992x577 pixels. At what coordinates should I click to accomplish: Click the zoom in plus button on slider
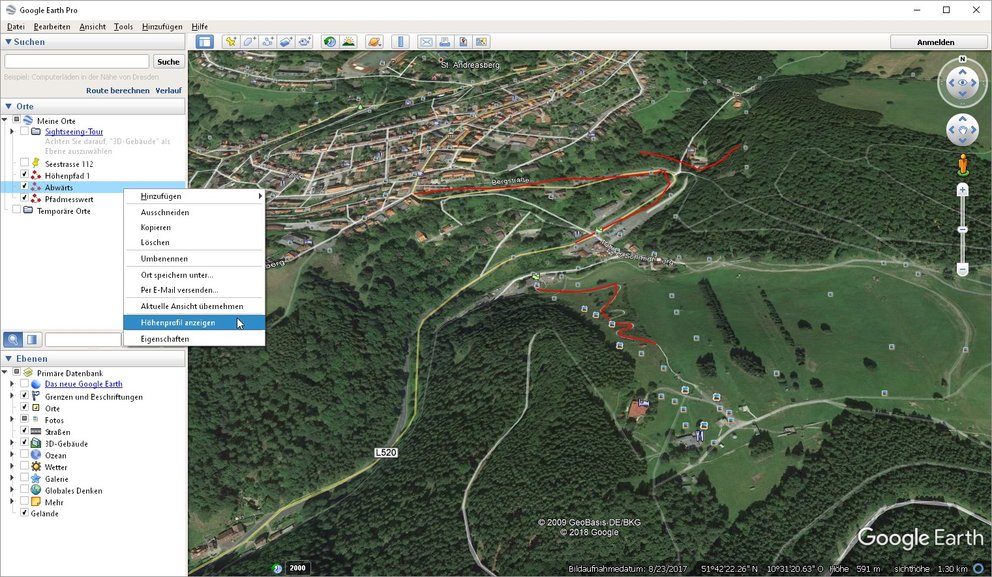click(x=962, y=190)
